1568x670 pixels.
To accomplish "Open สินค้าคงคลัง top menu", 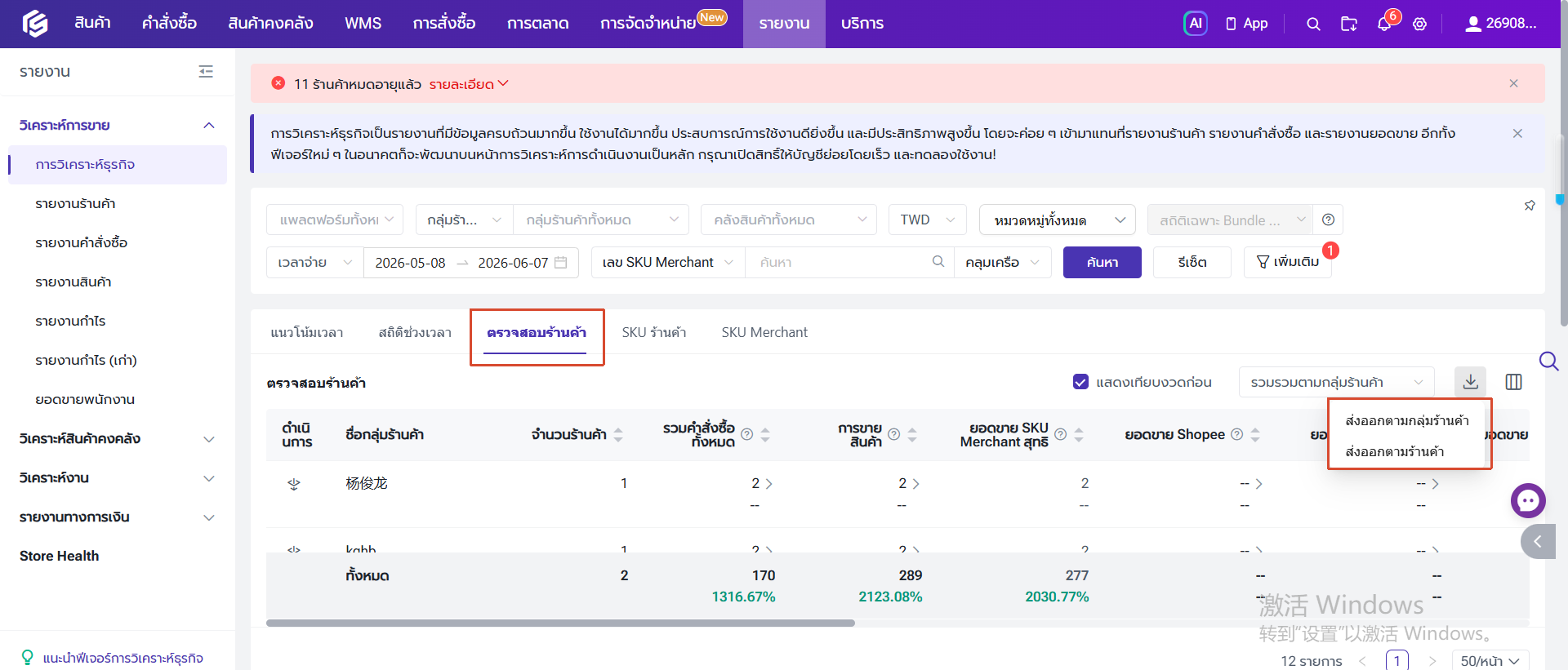I will (270, 24).
